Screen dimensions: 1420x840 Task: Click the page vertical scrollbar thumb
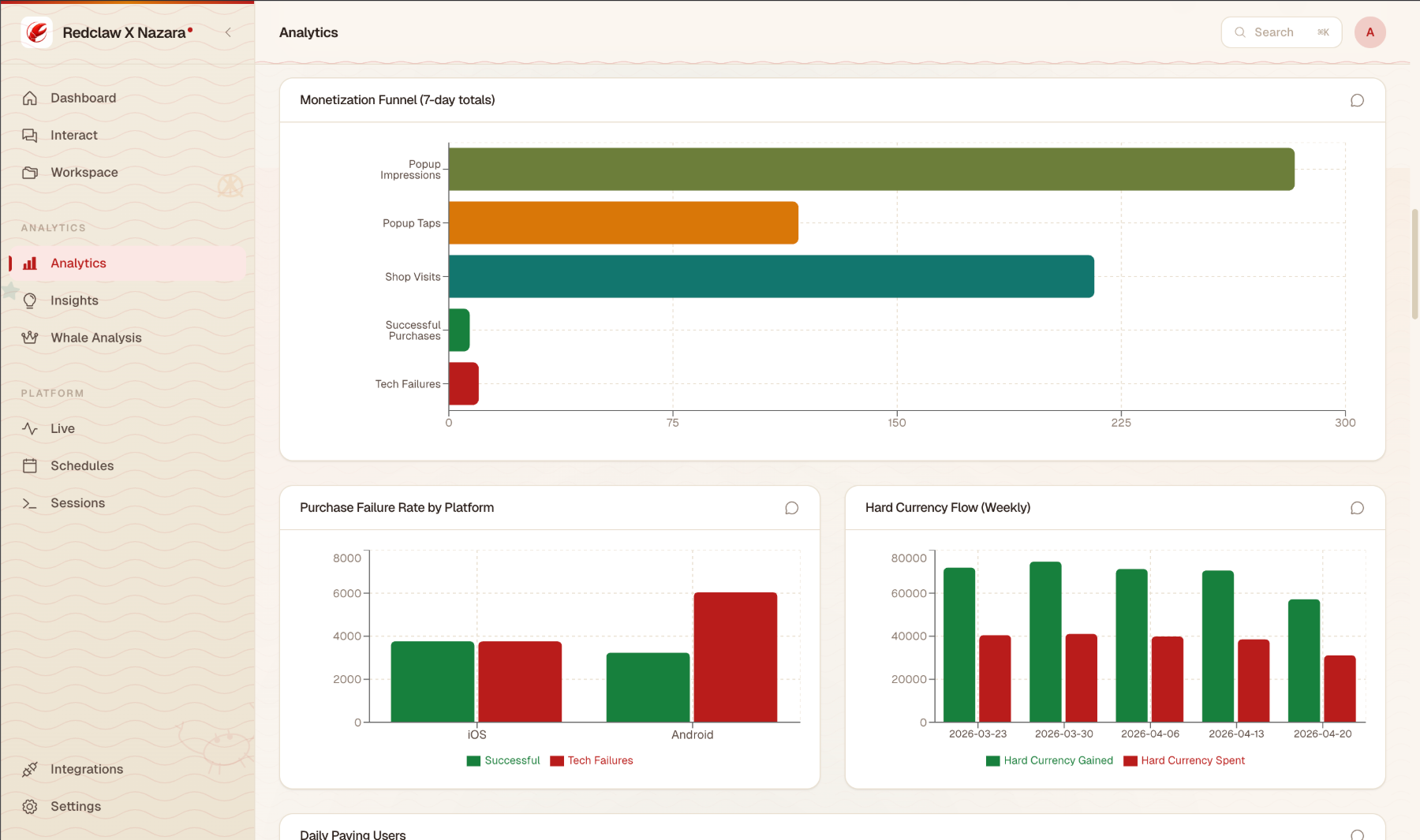pyautogui.click(x=1414, y=263)
